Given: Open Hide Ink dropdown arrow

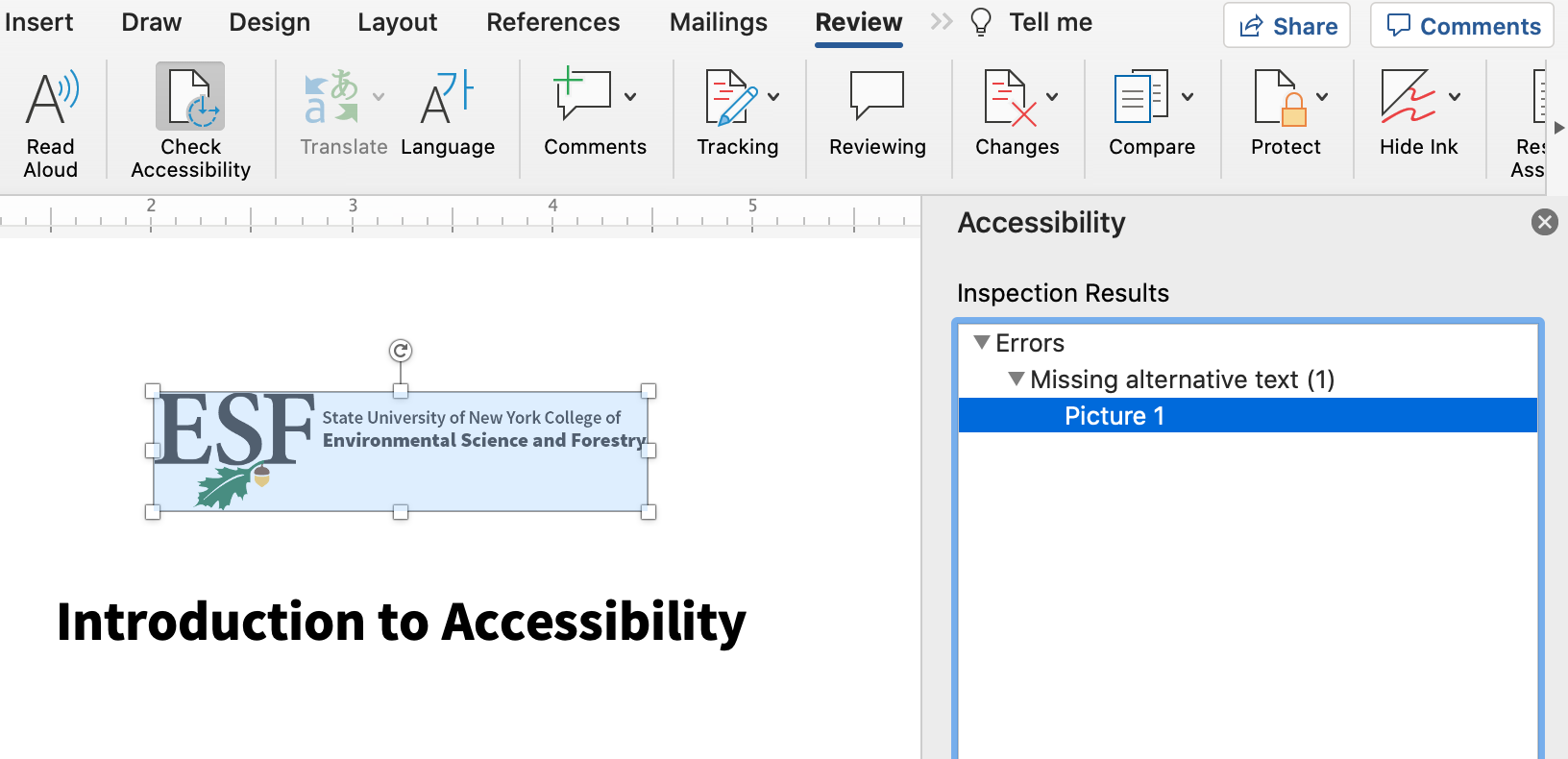Looking at the screenshot, I should [1455, 96].
